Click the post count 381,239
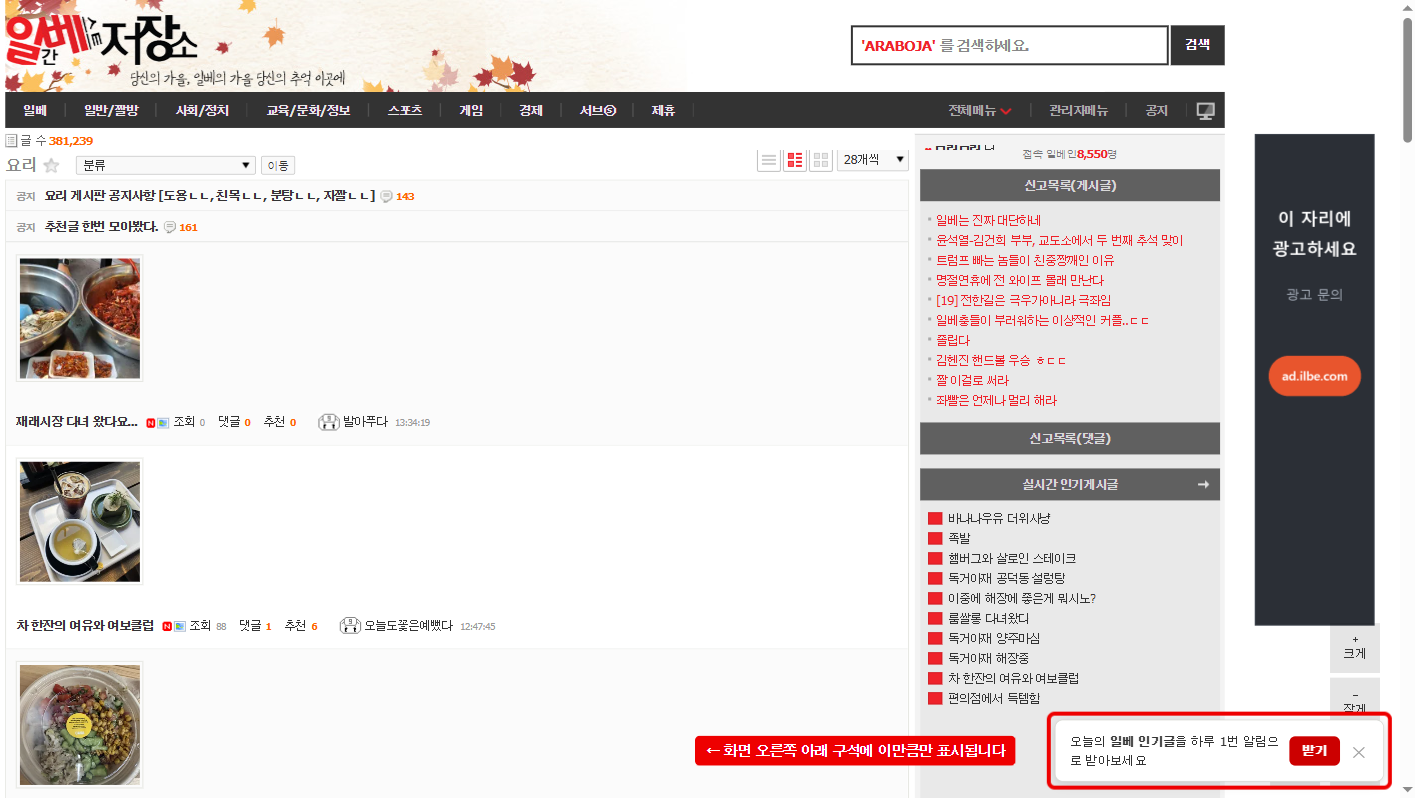 tap(71, 141)
